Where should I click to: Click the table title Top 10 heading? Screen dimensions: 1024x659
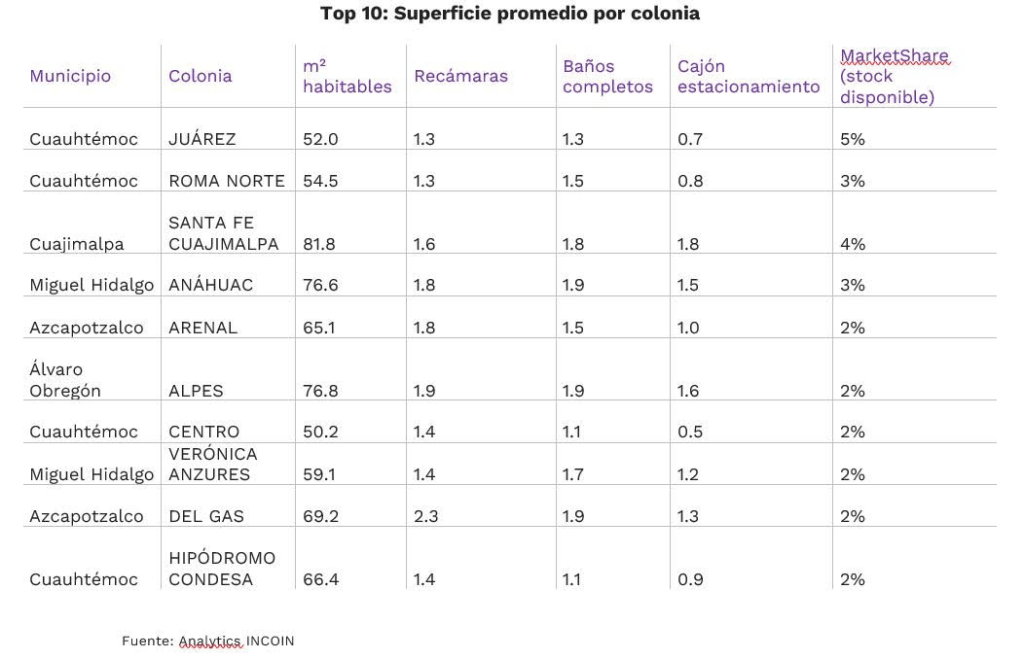coord(509,15)
